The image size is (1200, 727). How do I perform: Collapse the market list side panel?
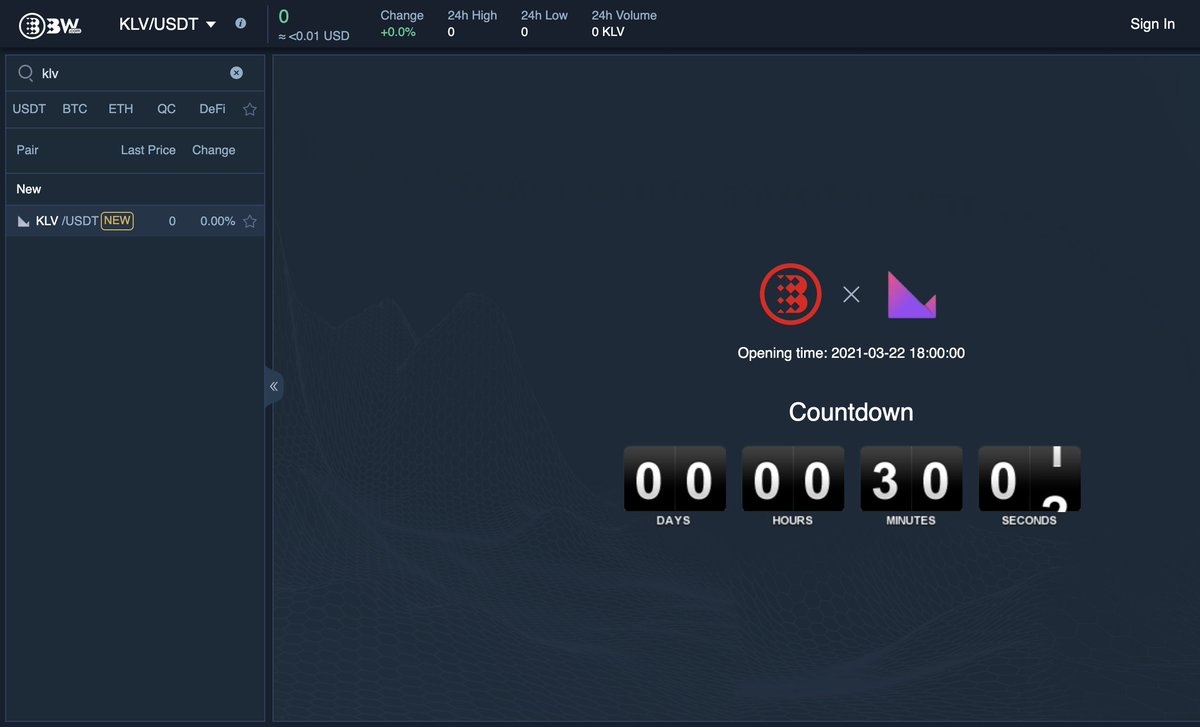point(274,386)
